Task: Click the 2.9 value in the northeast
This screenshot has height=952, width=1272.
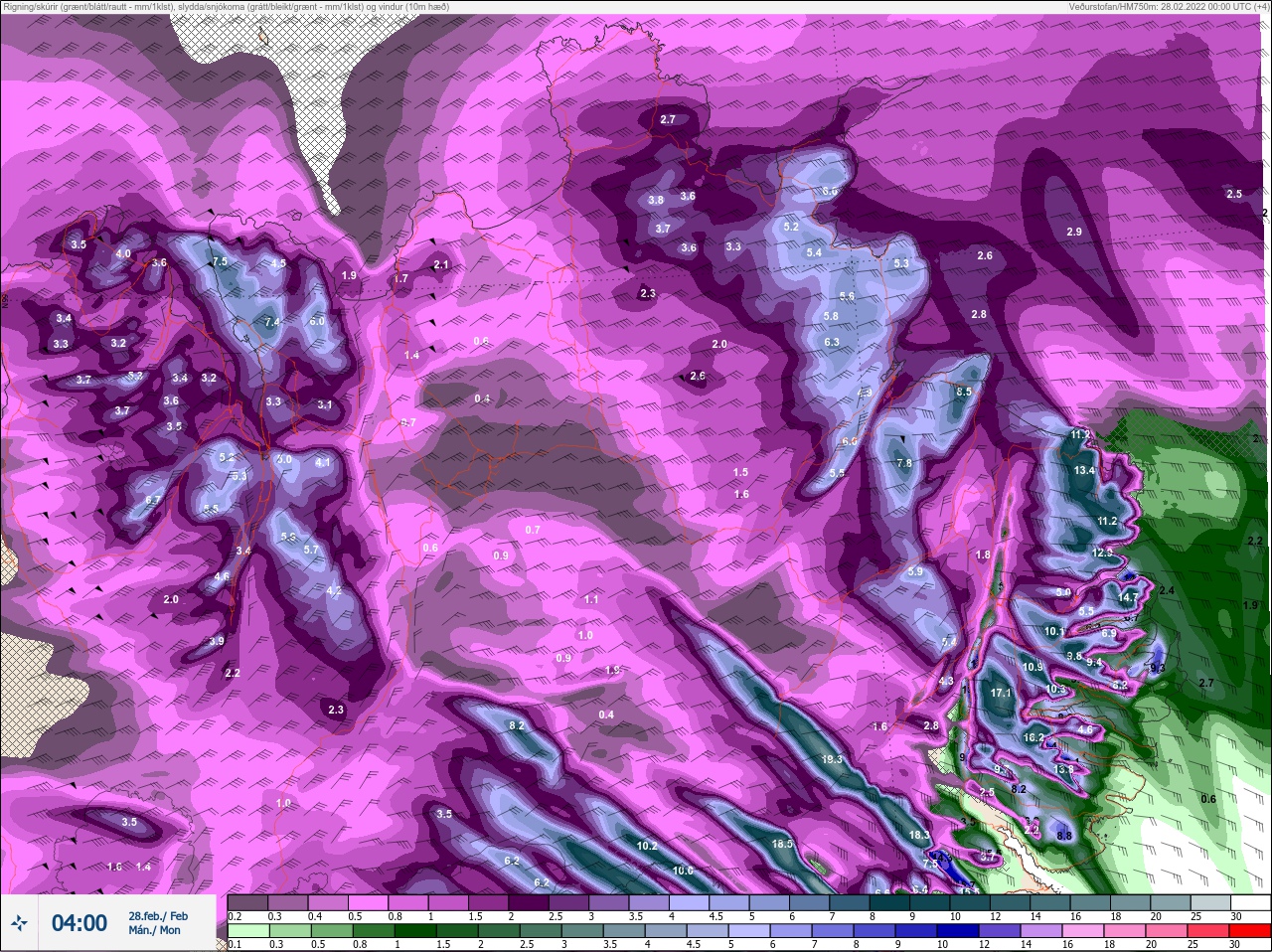Action: point(1074,232)
